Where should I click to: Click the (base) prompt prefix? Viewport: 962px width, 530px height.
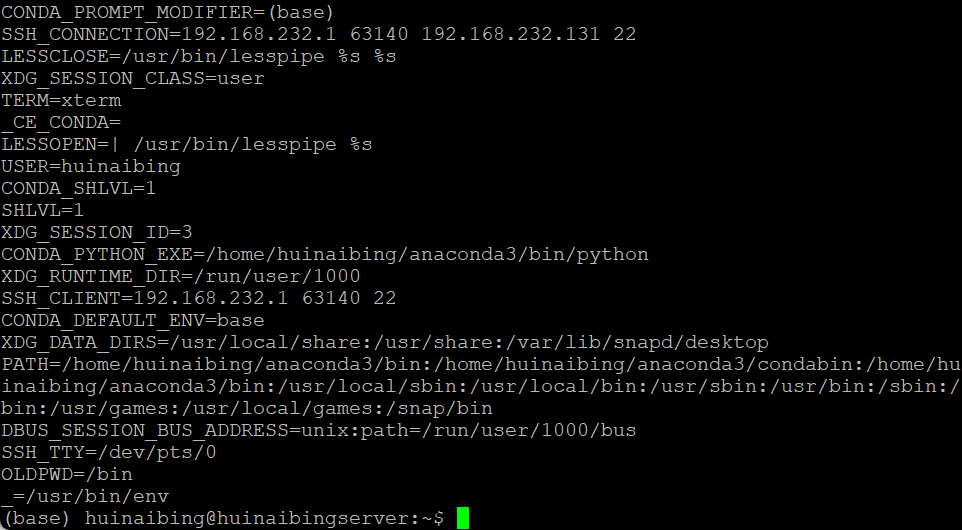point(37,518)
